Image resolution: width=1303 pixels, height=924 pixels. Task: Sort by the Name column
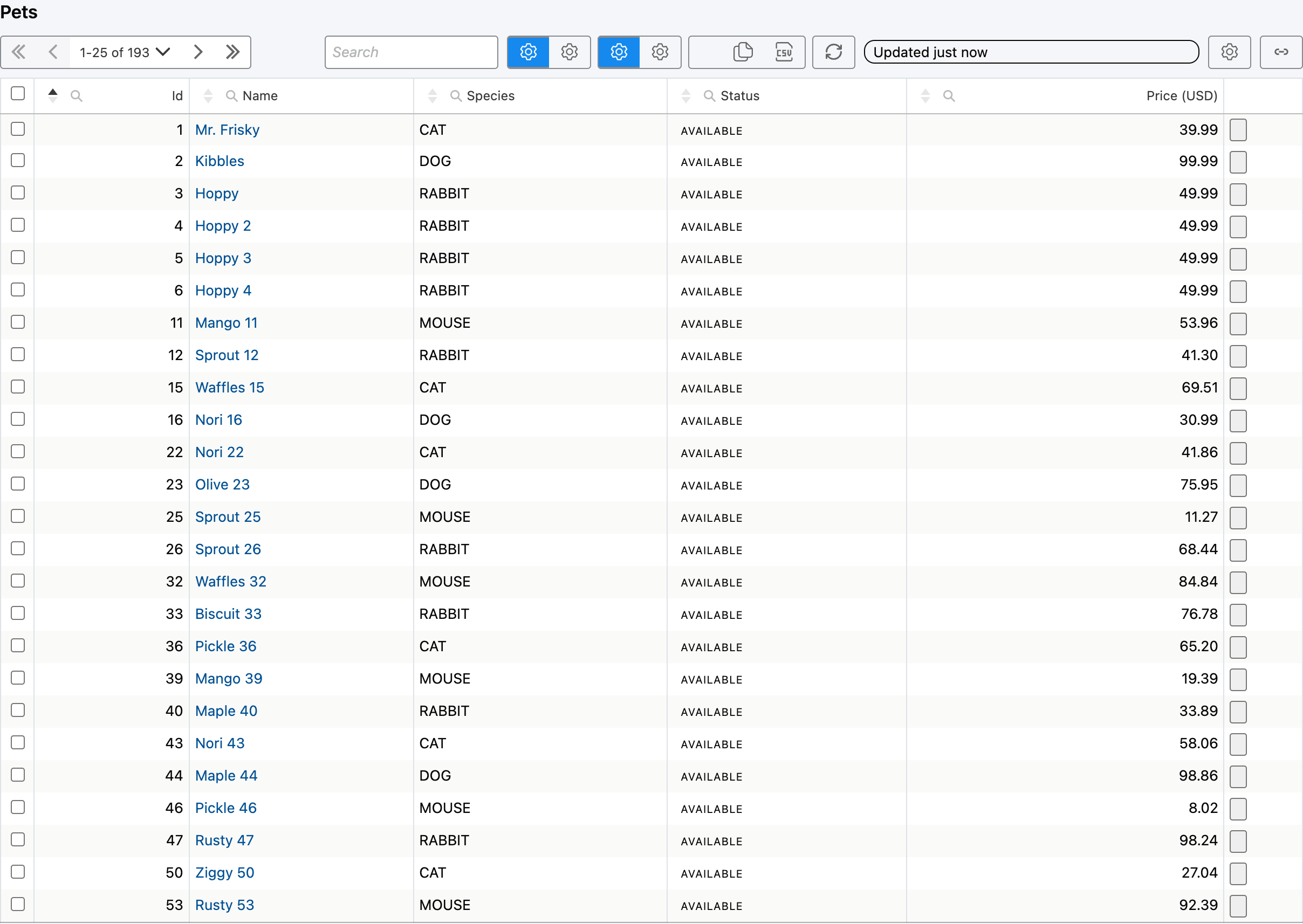click(208, 96)
